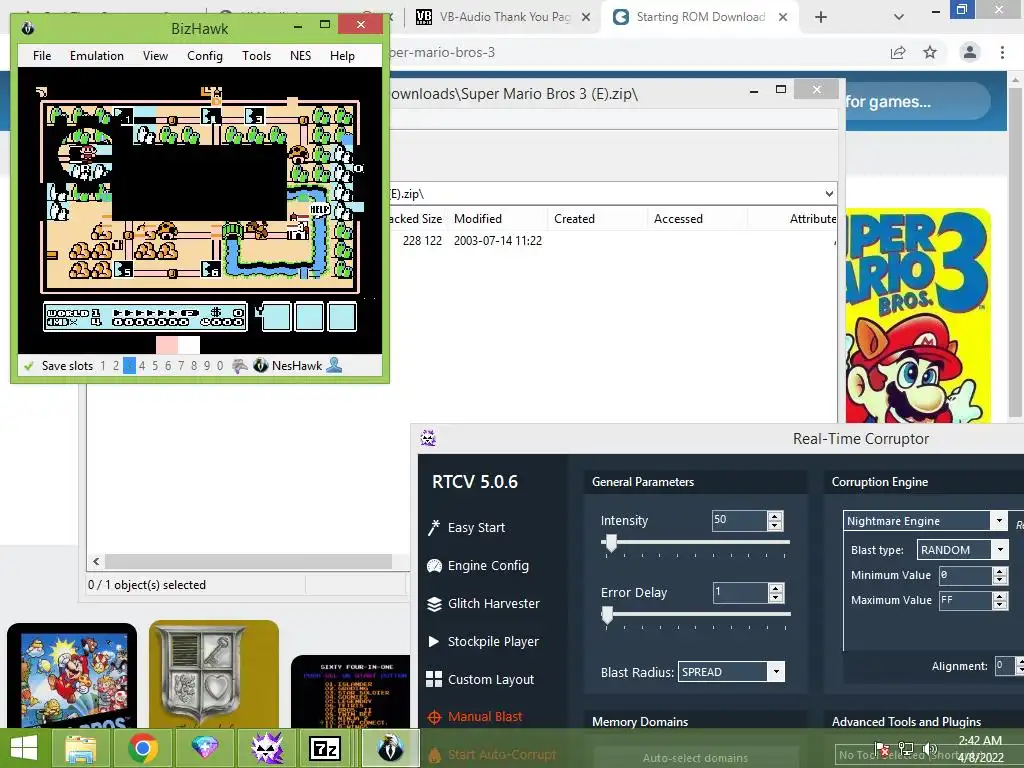Image resolution: width=1024 pixels, height=768 pixels.
Task: Click the Maximum Value field showing FF
Action: click(966, 600)
